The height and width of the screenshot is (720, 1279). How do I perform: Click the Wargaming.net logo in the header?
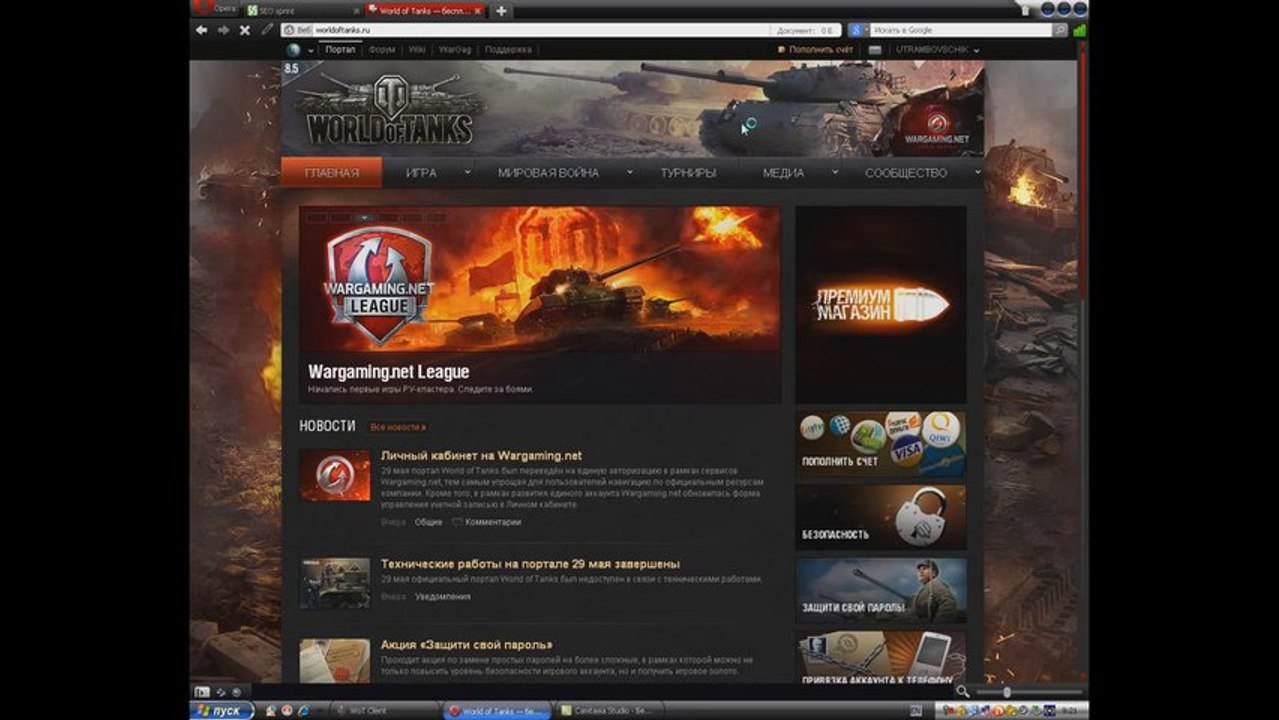pos(937,128)
